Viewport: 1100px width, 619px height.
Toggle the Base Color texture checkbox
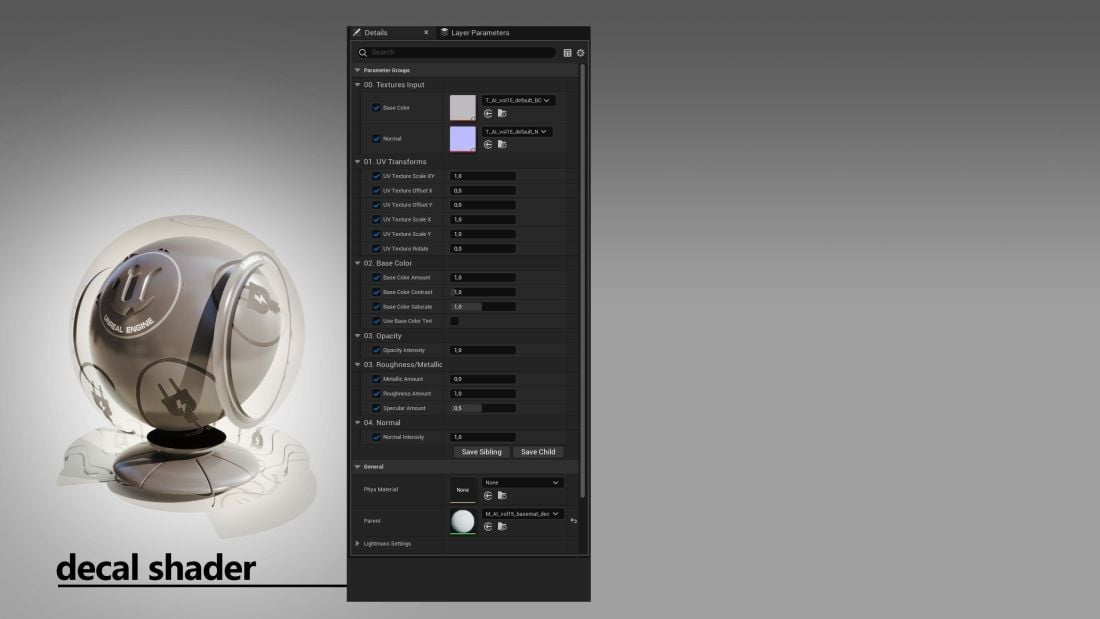(376, 107)
